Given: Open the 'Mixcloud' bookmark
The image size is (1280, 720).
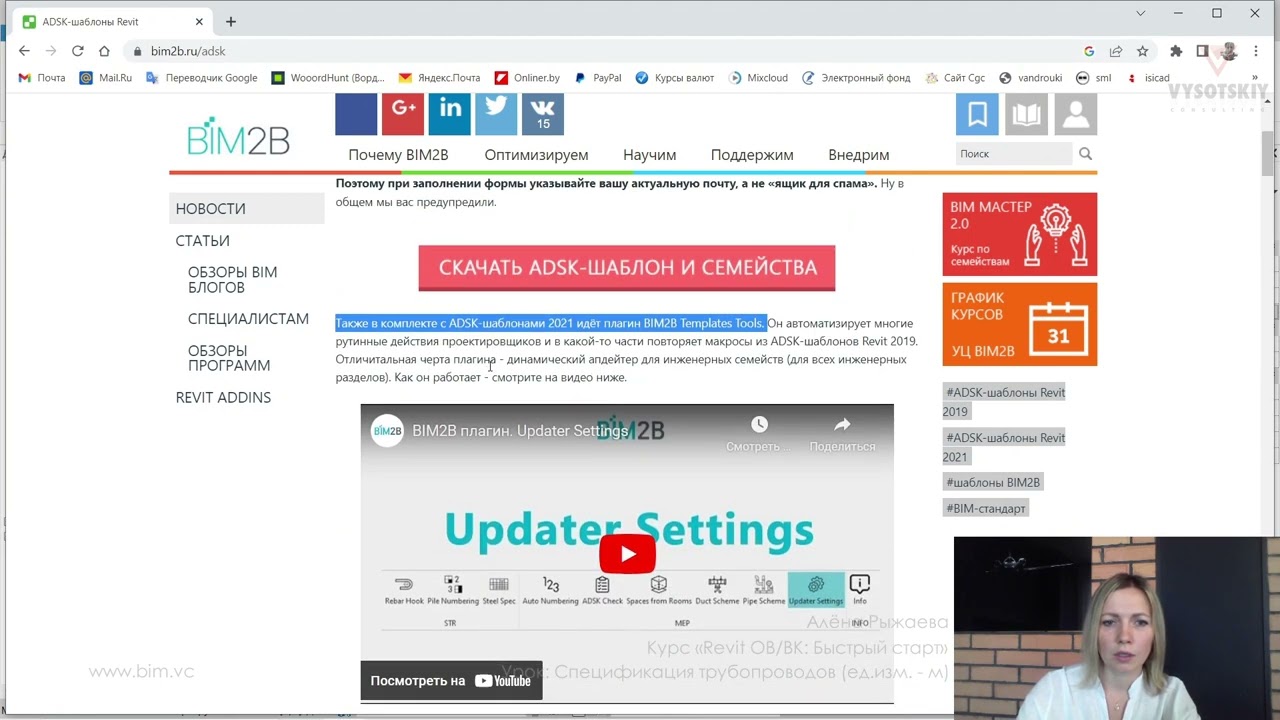Looking at the screenshot, I should tap(758, 78).
